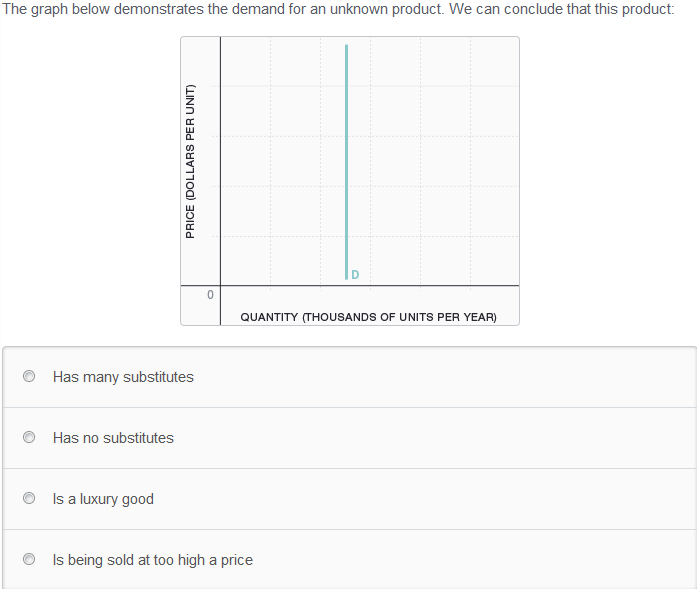Pick the 'Is being sold at too high a price' radio button
The height and width of the screenshot is (589, 697).
(x=29, y=560)
